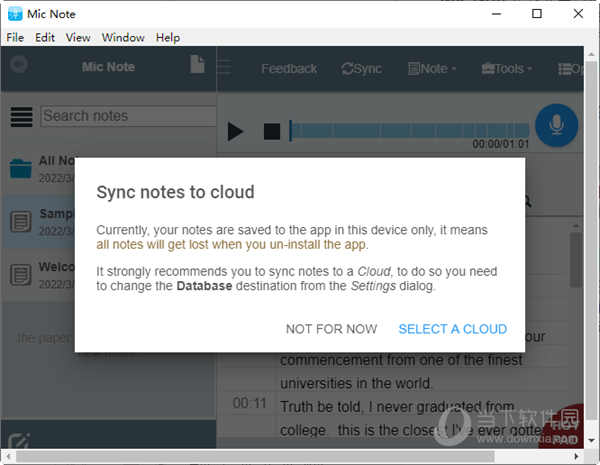
Task: Click the window scrollbar up arrow
Action: [x=592, y=54]
